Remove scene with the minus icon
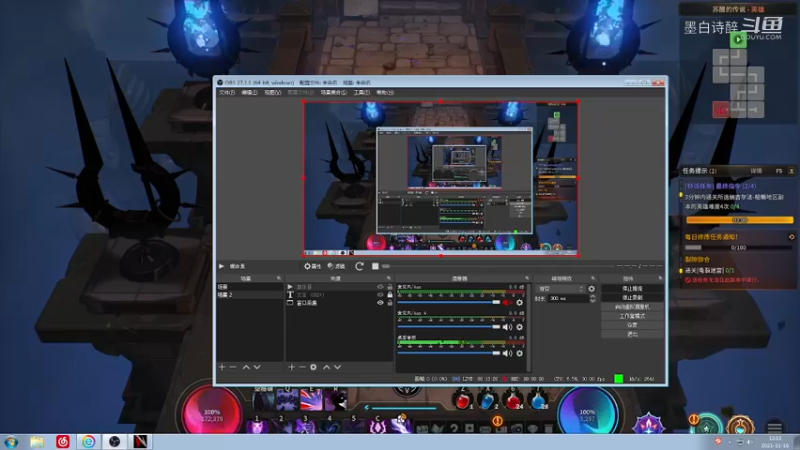 pyautogui.click(x=233, y=367)
